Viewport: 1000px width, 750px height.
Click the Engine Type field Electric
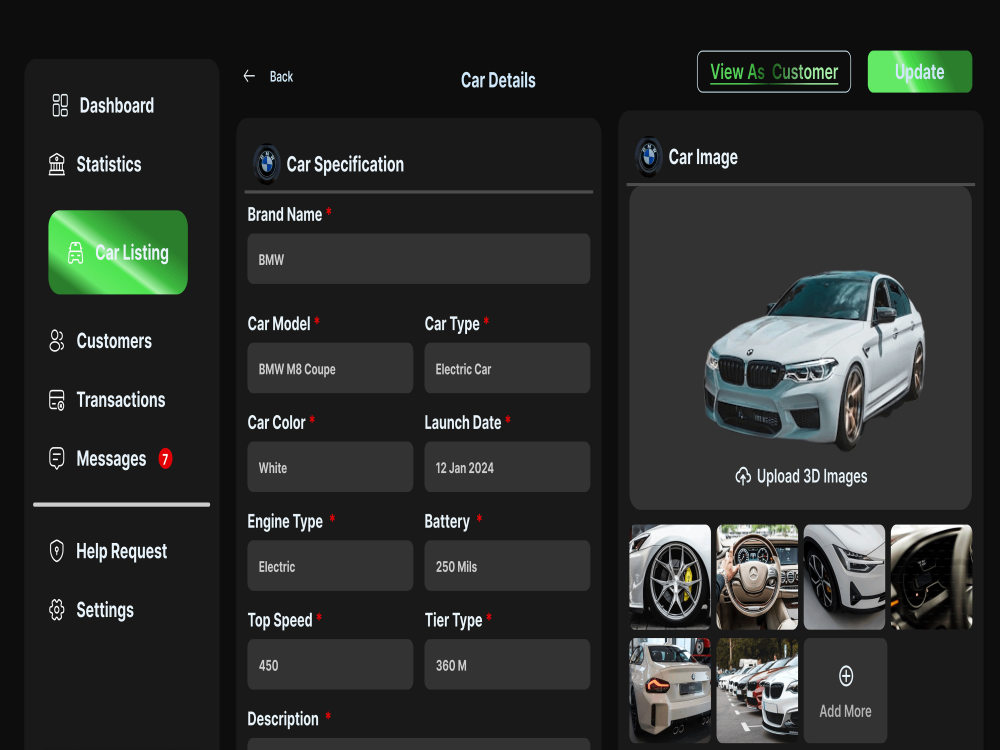point(330,566)
